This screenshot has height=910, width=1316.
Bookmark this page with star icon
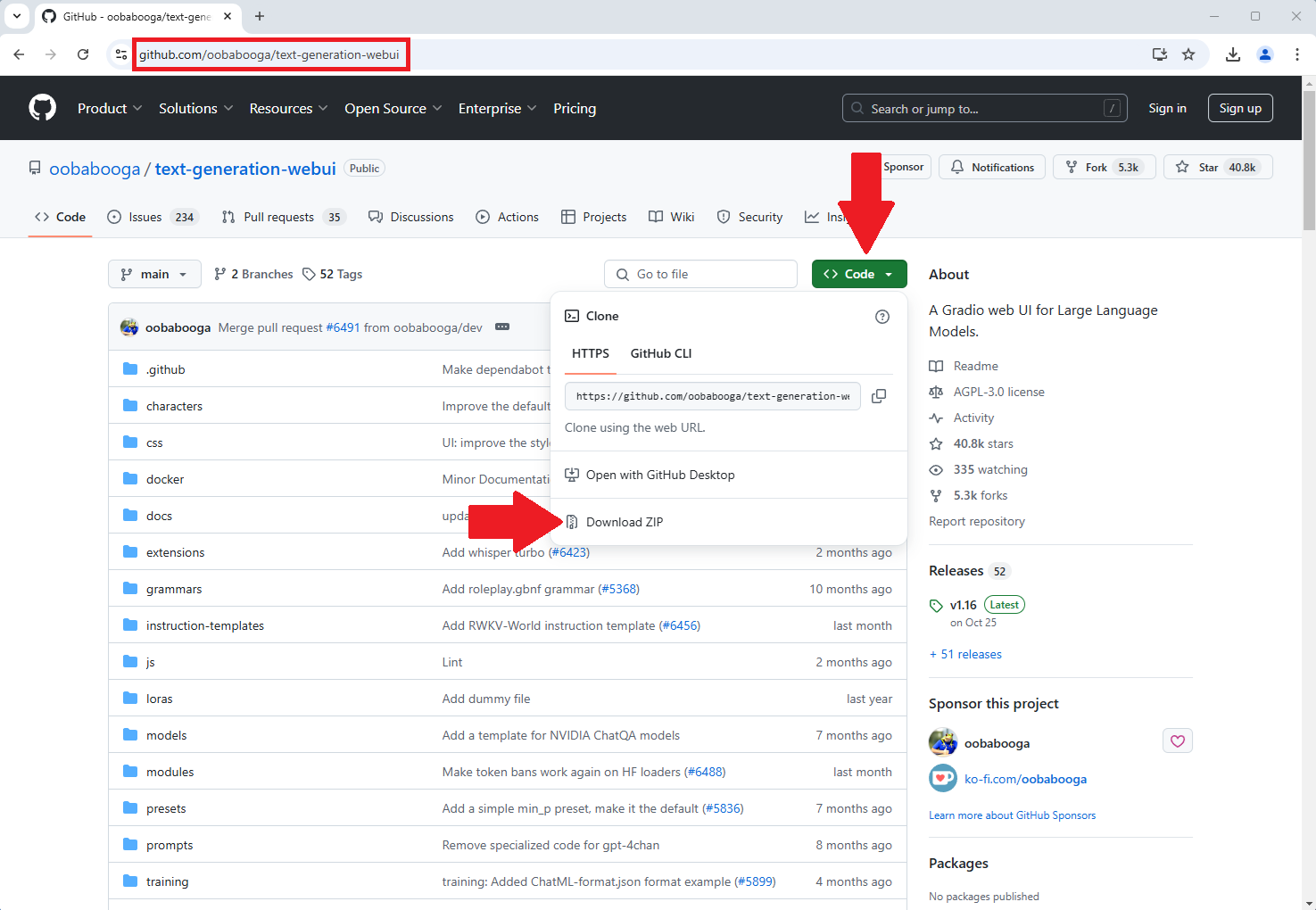[1188, 54]
